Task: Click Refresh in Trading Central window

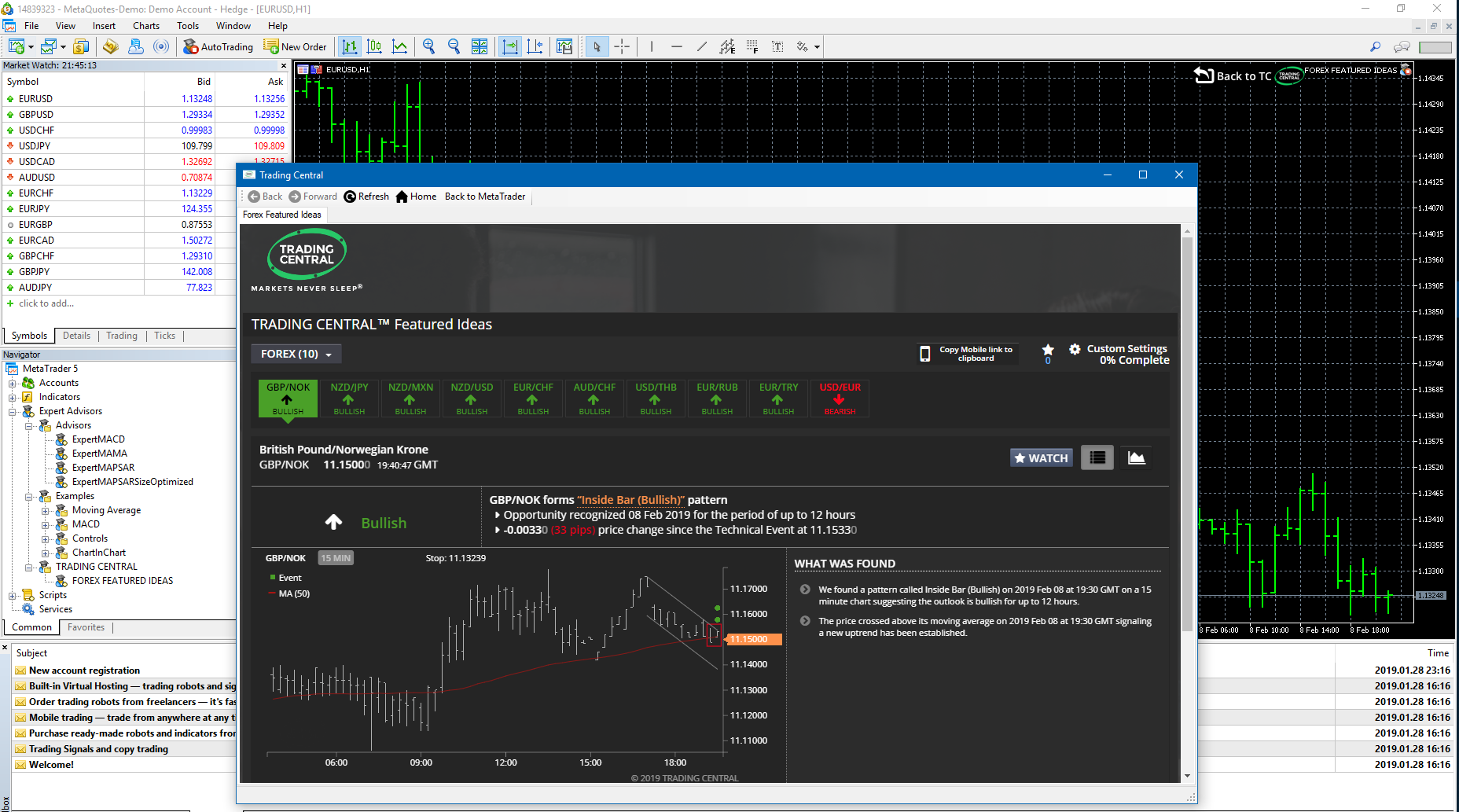Action: click(x=366, y=197)
